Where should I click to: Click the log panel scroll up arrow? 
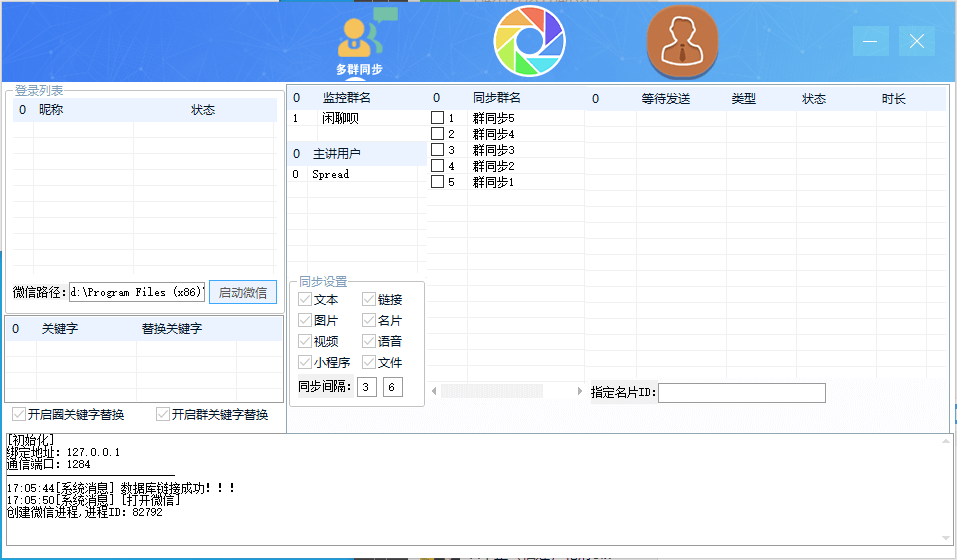click(x=945, y=441)
